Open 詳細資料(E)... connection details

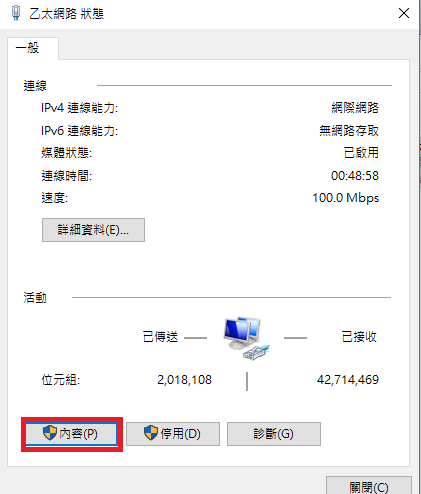pyautogui.click(x=93, y=230)
